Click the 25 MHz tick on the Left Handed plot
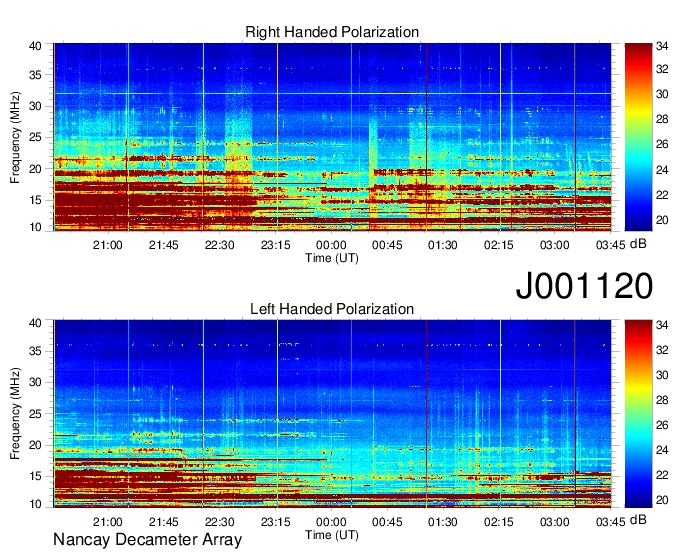680x552 pixels. click(35, 414)
